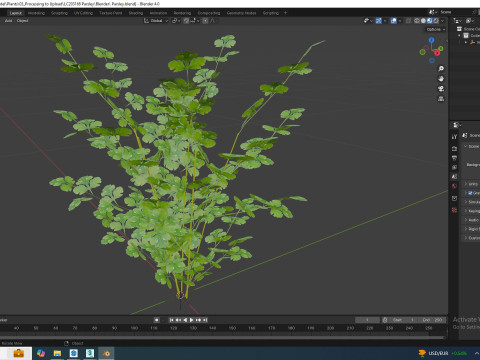Viewport: 480px width, 360px height.
Task: Toggle show overlays button
Action: 394,21
